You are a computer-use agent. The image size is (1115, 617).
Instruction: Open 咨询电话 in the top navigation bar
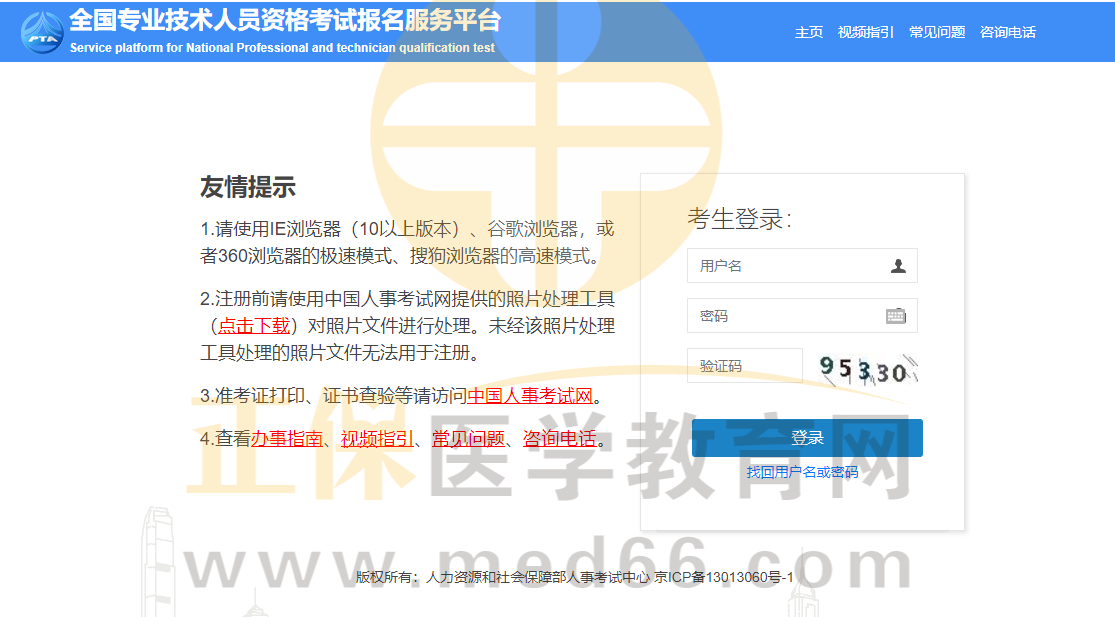[1007, 32]
